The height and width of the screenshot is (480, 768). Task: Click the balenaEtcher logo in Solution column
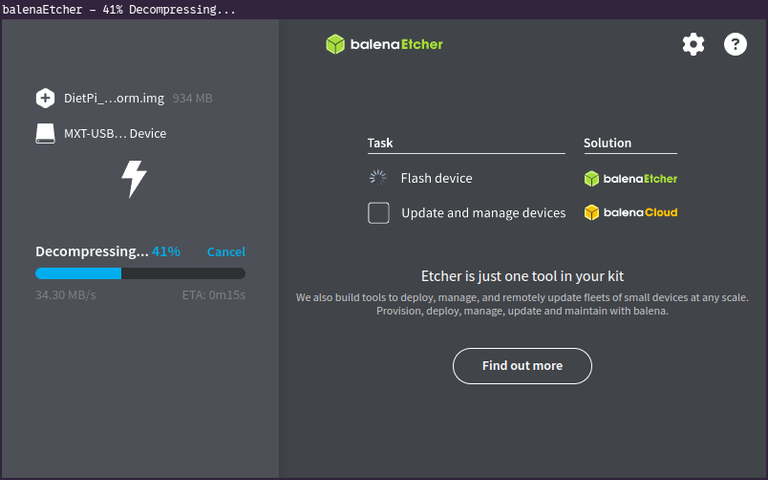[x=630, y=179]
